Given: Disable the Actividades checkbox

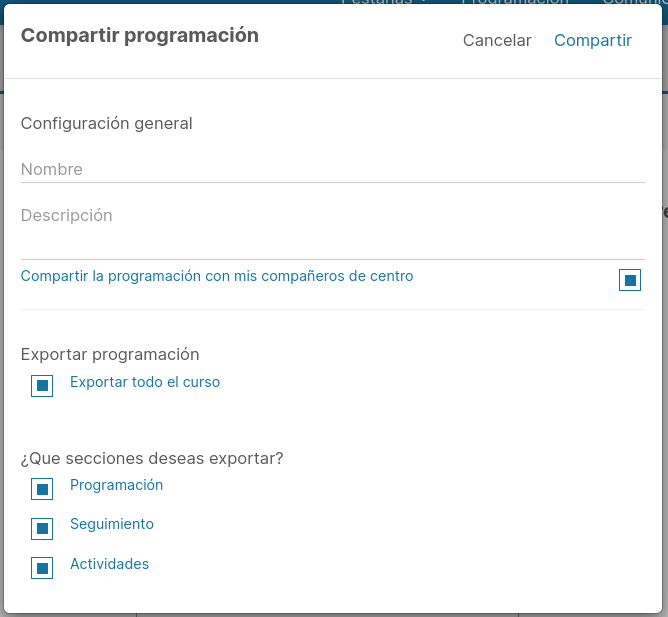Looking at the screenshot, I should (x=42, y=569).
